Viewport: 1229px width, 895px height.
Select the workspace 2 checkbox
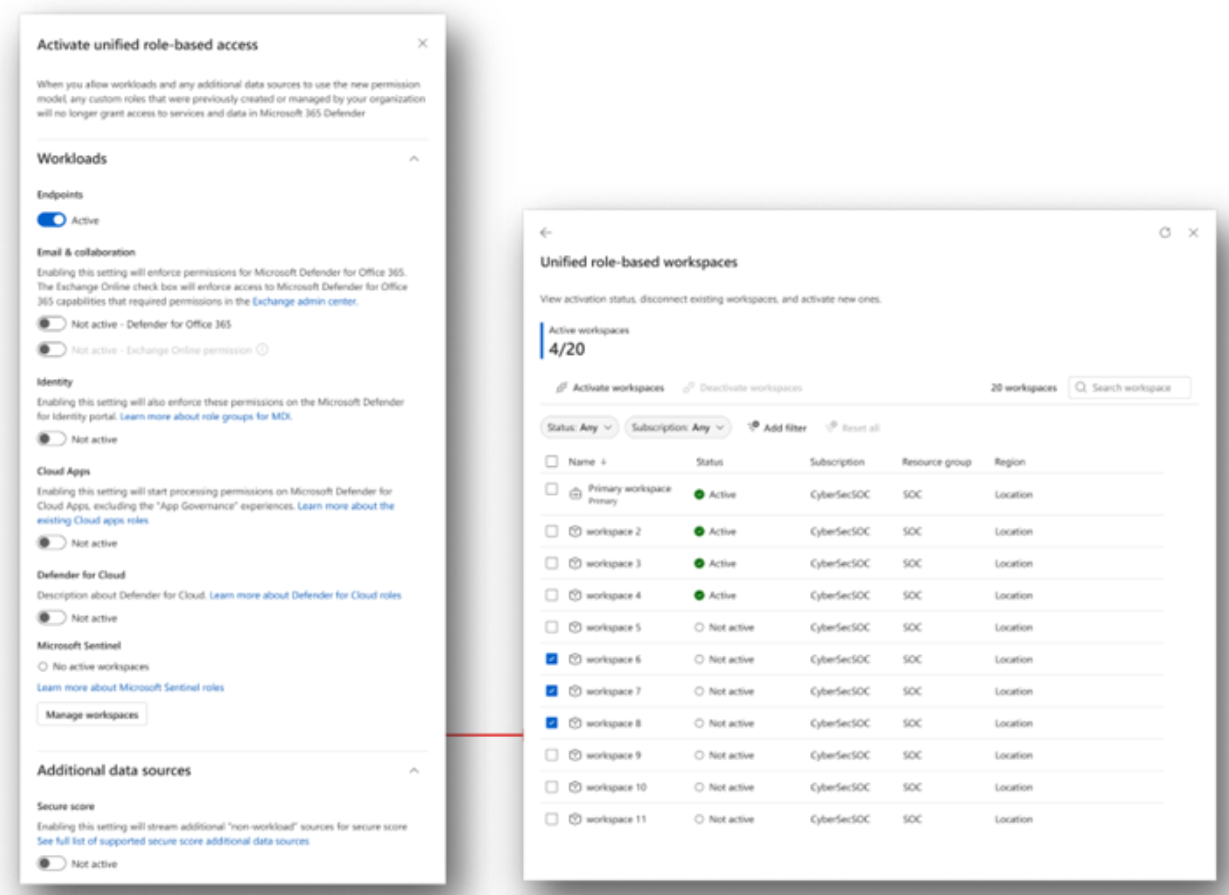[552, 532]
